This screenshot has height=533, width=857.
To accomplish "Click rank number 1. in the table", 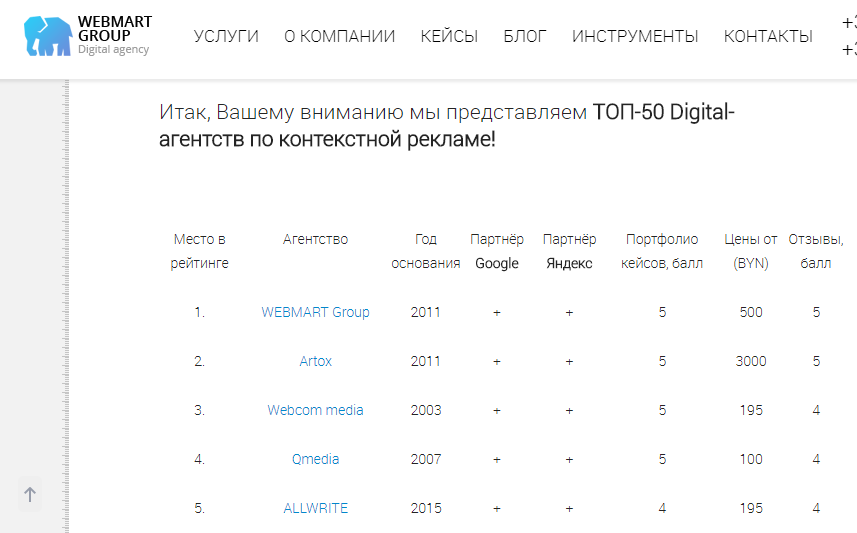I will [199, 312].
